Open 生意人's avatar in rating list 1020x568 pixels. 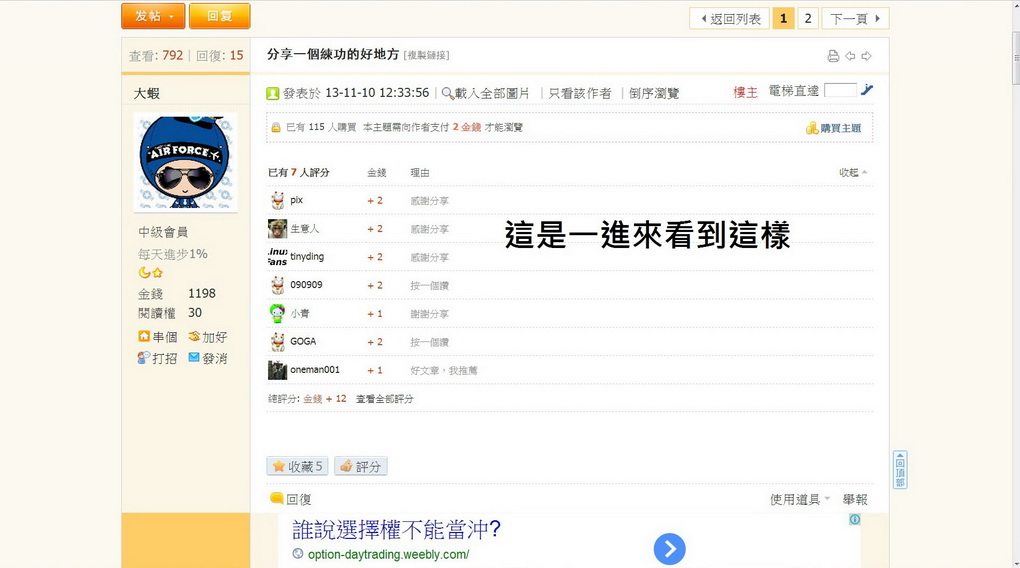point(278,228)
